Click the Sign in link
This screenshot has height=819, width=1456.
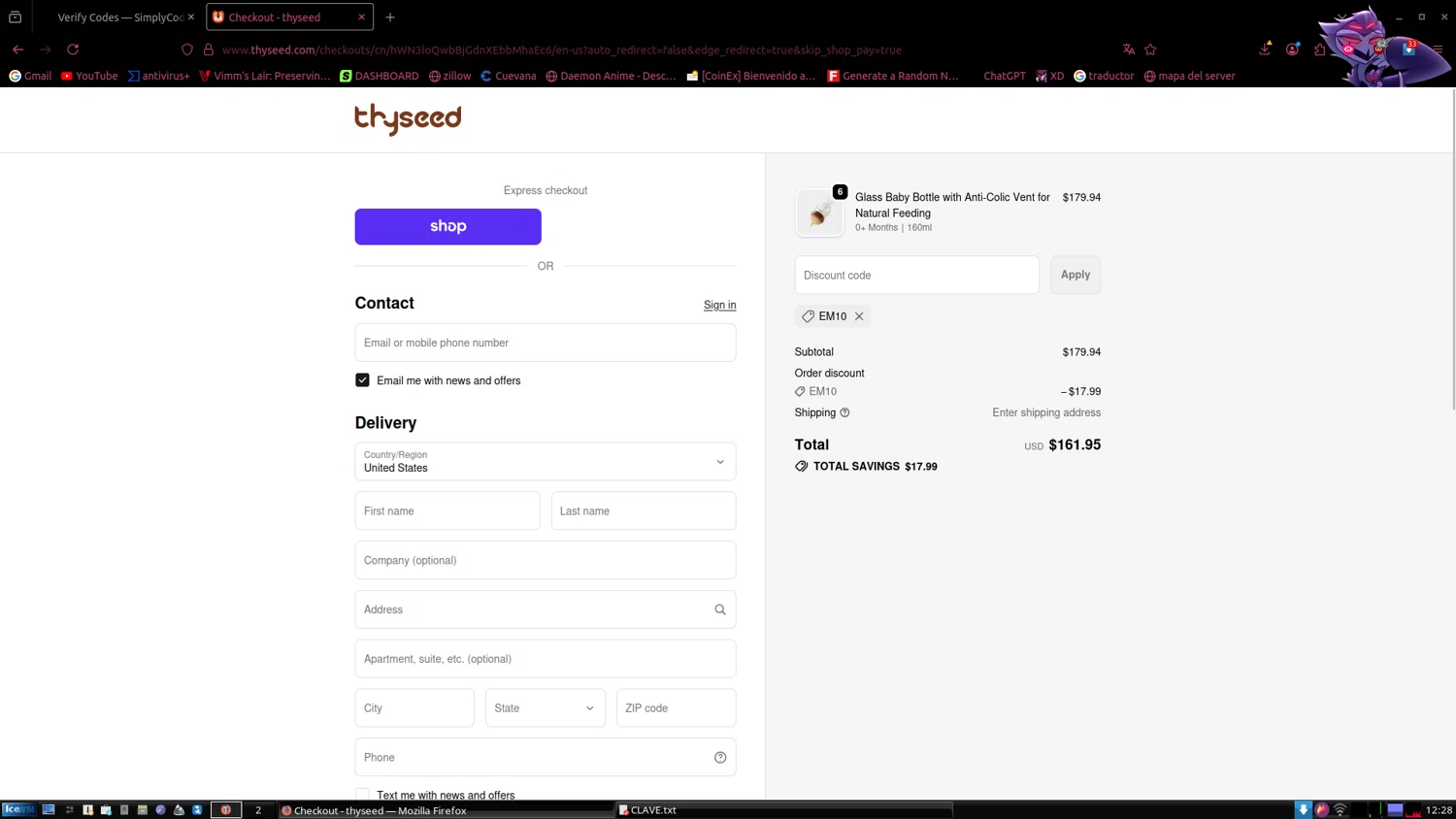pyautogui.click(x=720, y=305)
